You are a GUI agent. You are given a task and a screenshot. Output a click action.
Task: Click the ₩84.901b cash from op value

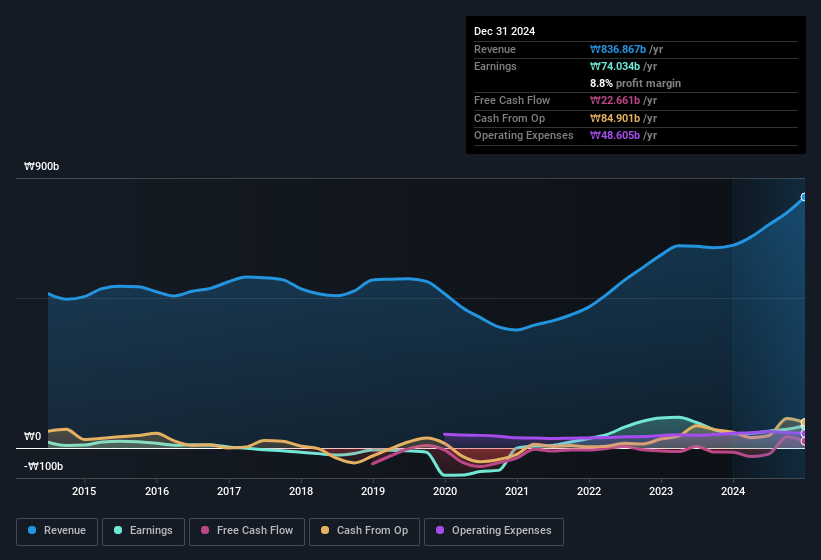(x=615, y=118)
